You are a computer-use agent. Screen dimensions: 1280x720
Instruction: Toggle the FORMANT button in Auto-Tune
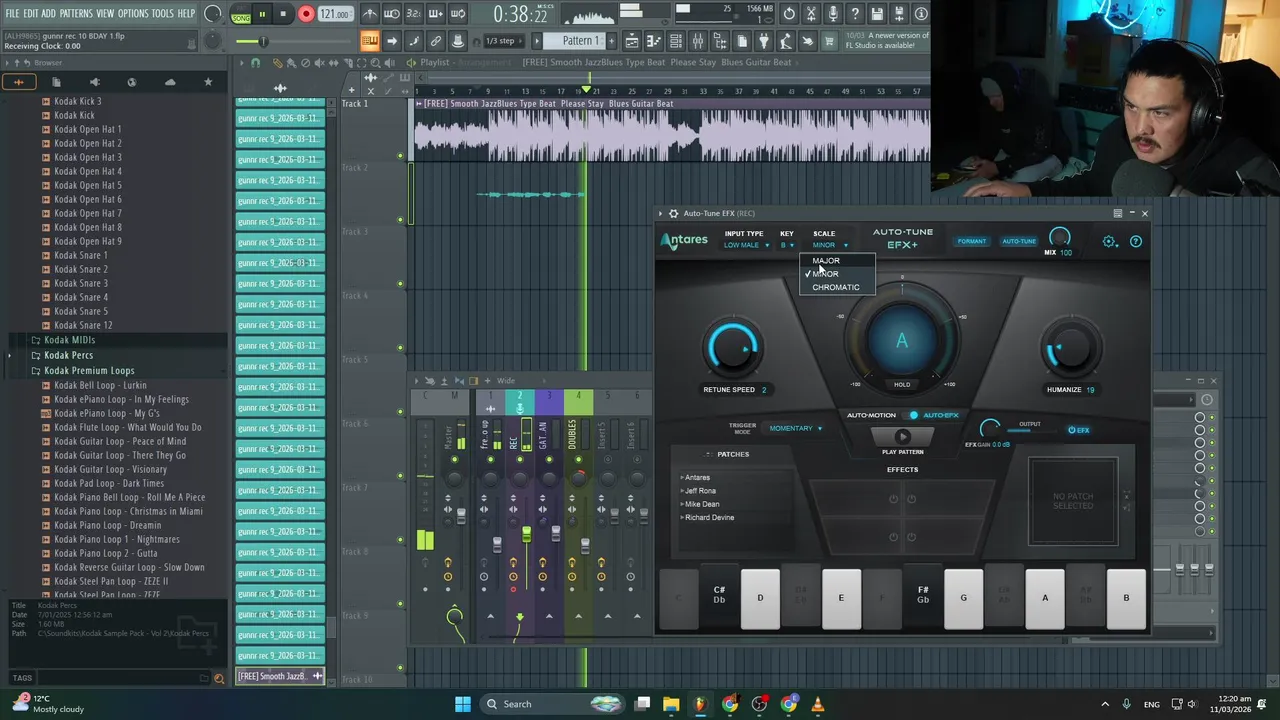pos(971,241)
